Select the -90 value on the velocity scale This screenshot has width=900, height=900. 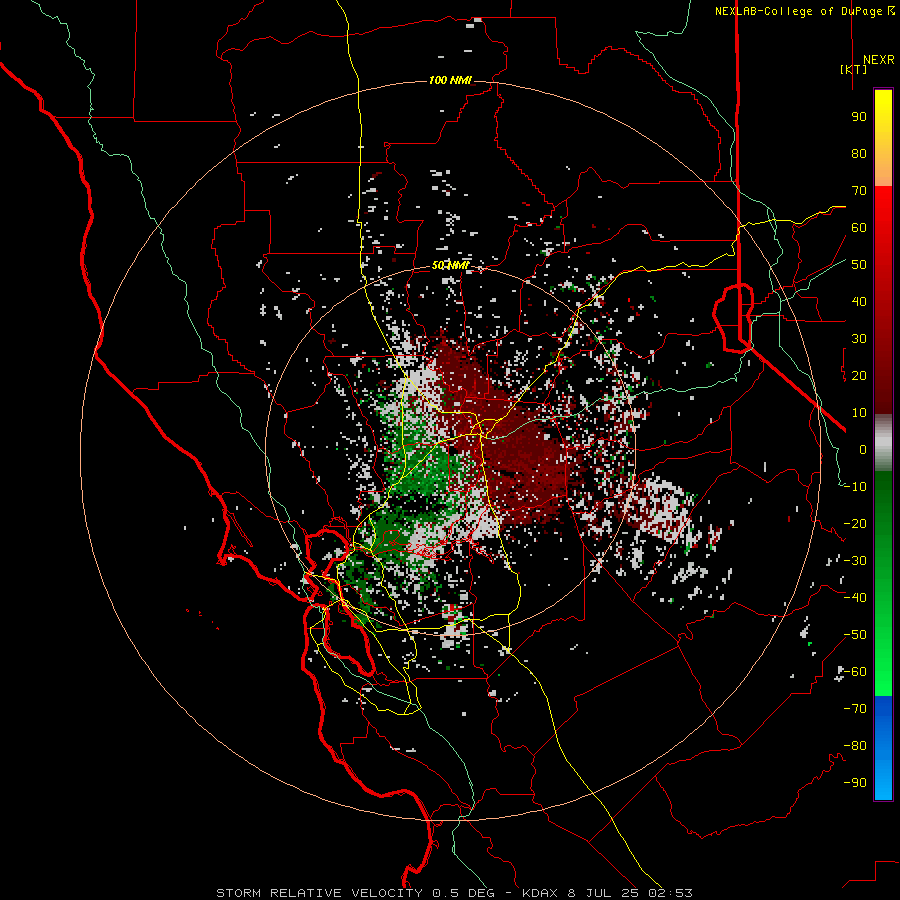(x=855, y=783)
